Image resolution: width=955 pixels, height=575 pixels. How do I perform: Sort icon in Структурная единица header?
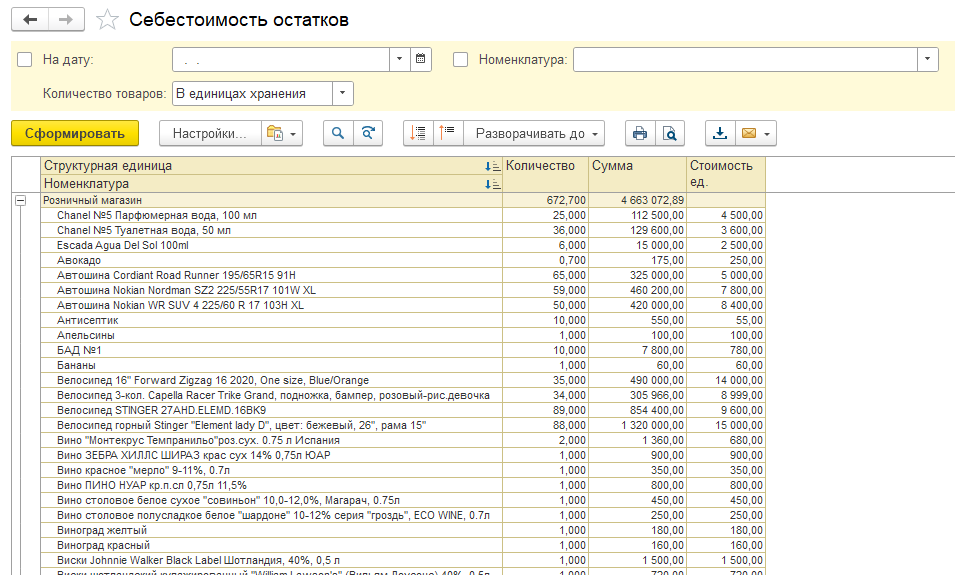coord(492,166)
